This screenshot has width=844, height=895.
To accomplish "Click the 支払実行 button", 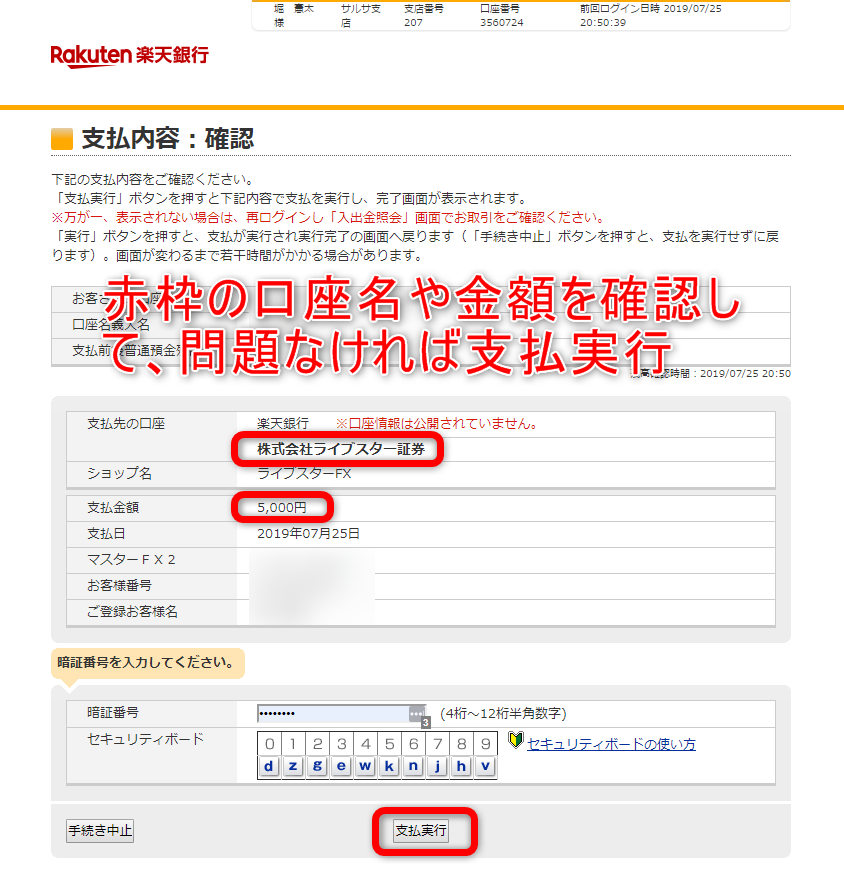I will pos(421,831).
